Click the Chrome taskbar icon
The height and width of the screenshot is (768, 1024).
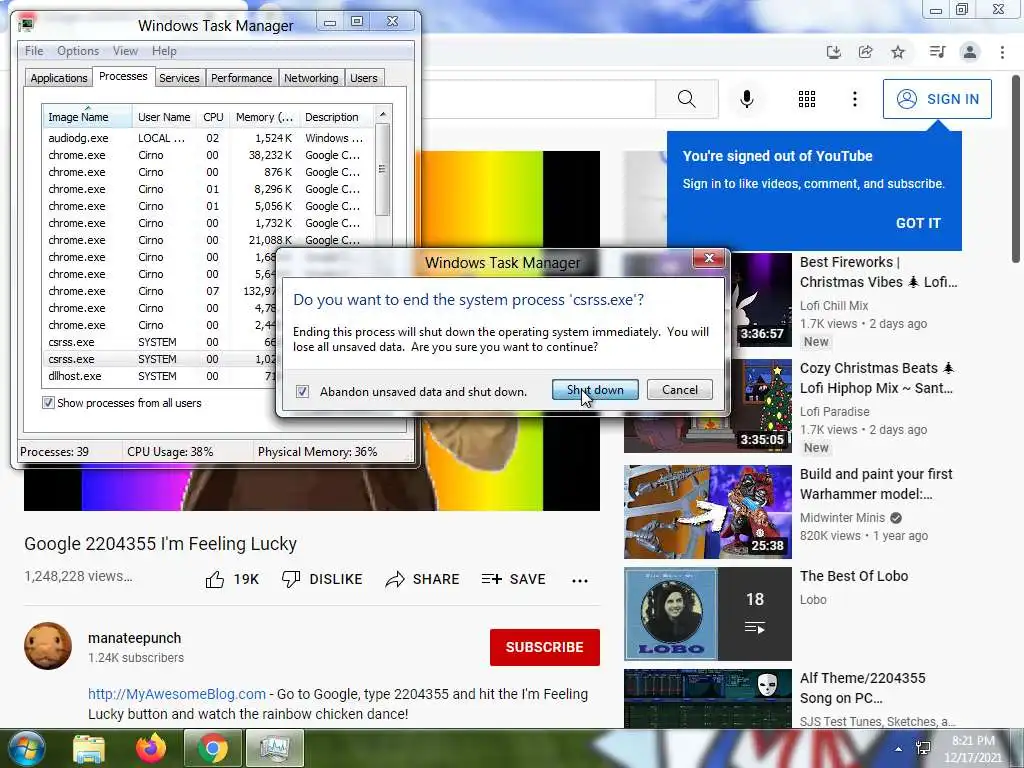point(213,749)
